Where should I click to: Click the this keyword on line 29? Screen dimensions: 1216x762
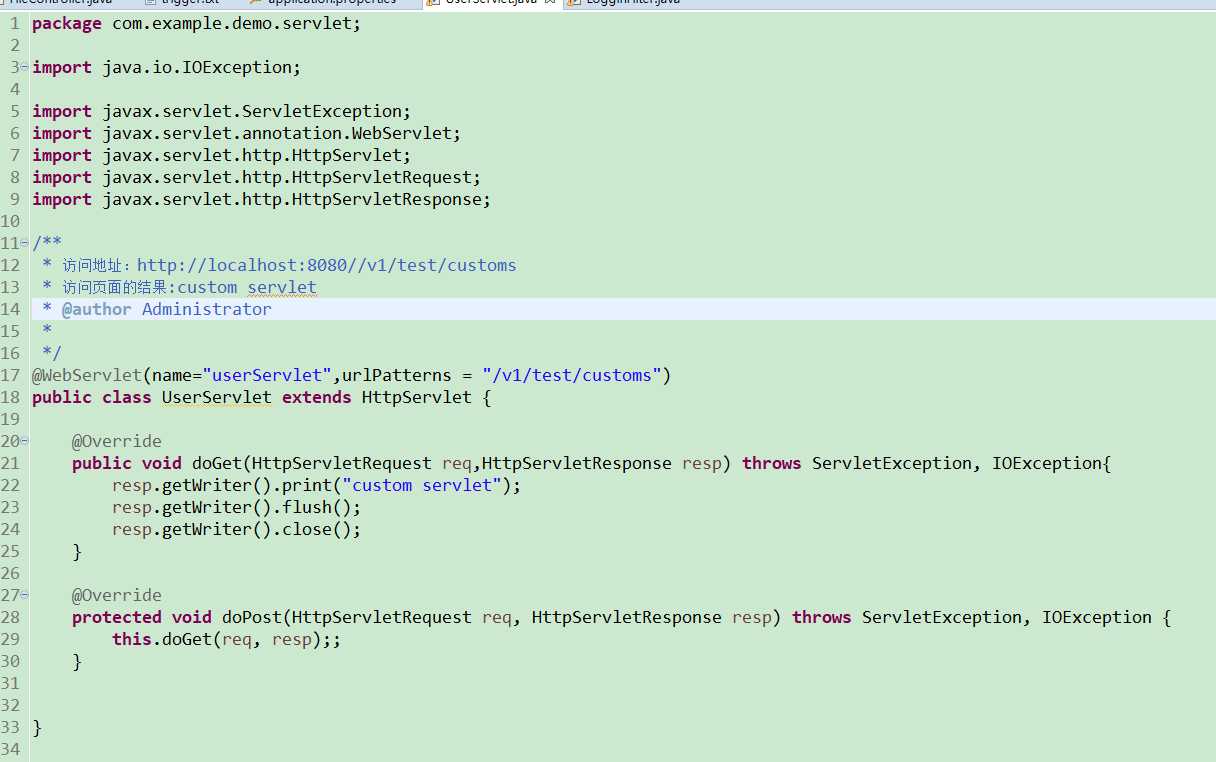tap(131, 639)
